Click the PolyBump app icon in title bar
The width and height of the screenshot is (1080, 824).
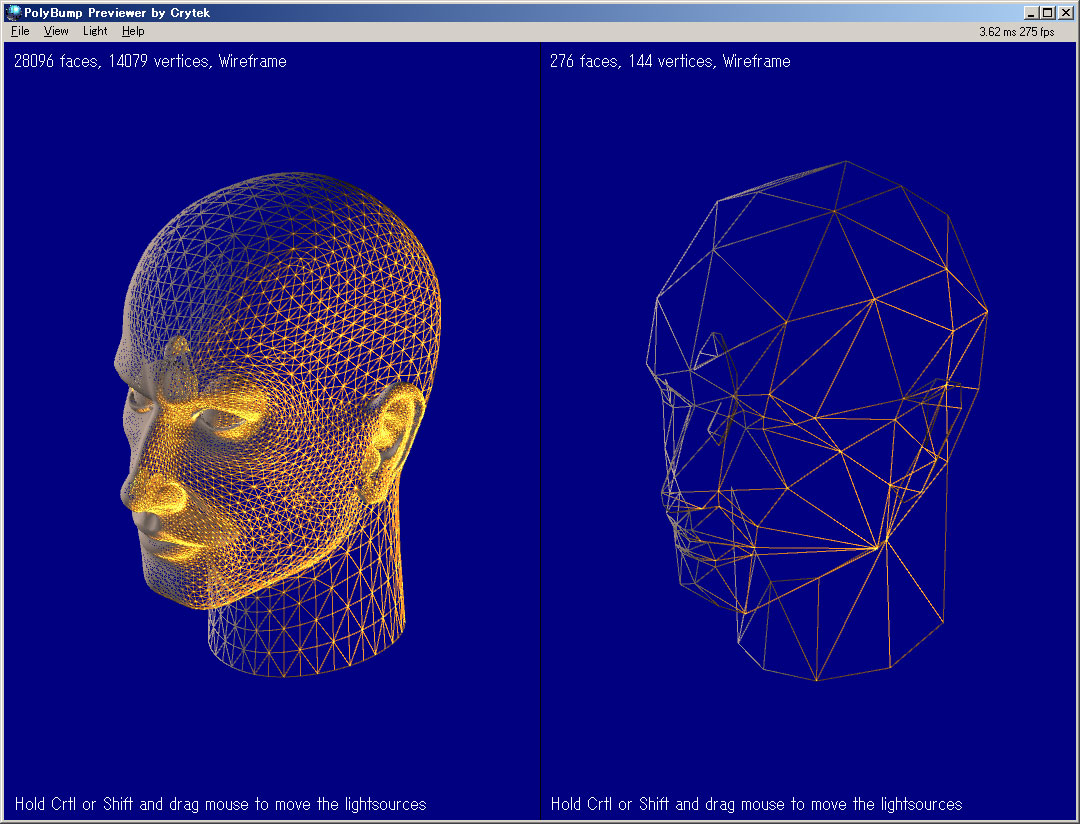pos(13,13)
